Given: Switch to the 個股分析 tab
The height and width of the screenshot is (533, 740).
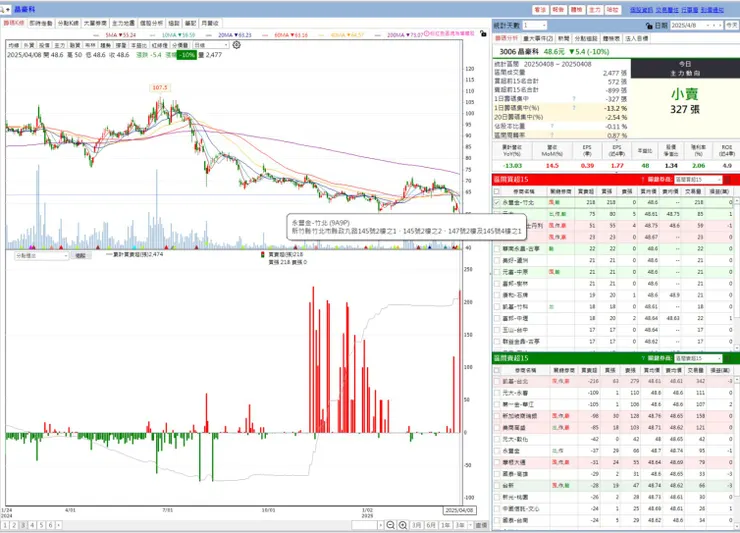Looking at the screenshot, I should tap(151, 23).
